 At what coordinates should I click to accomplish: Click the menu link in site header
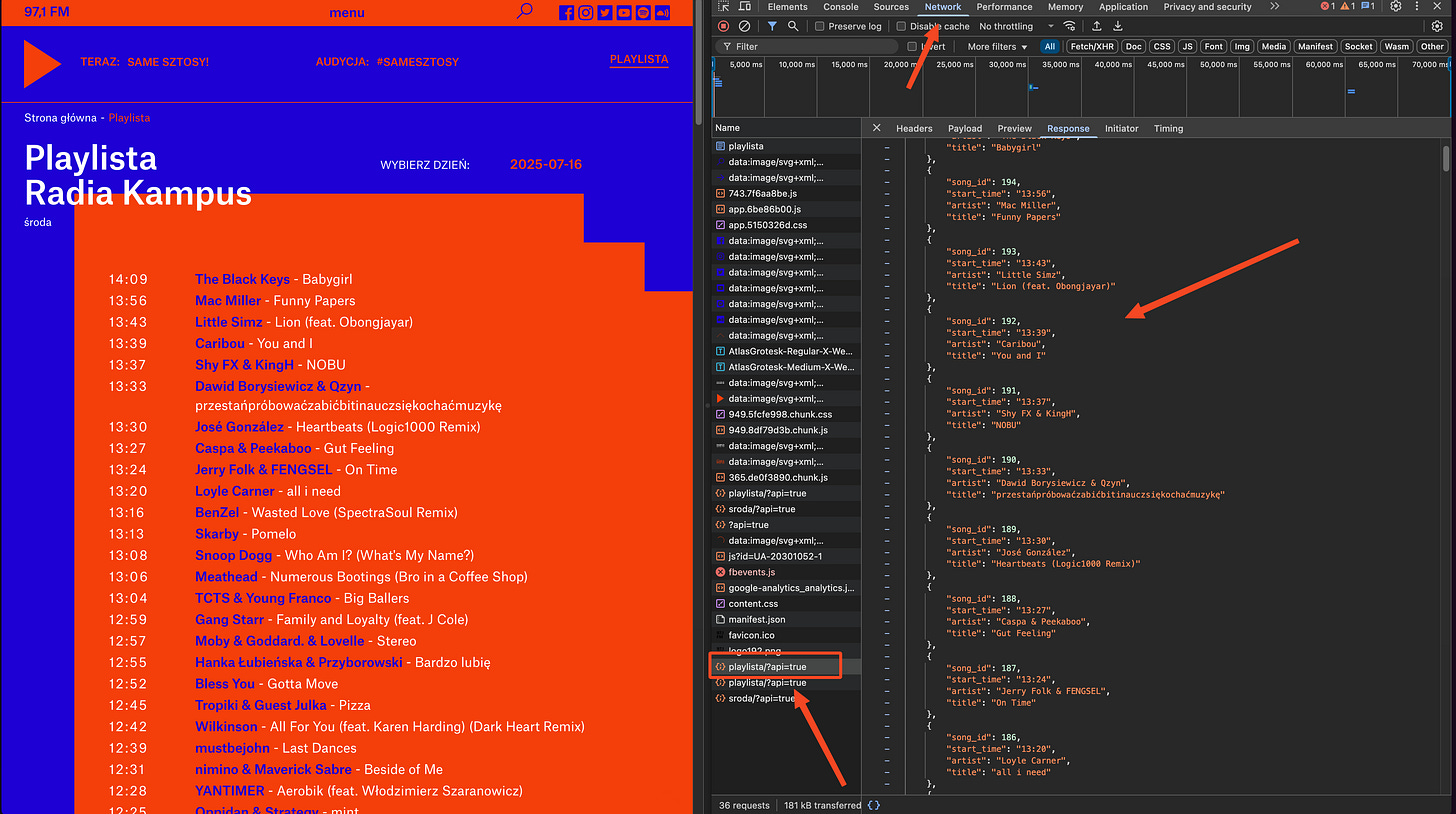(x=347, y=13)
